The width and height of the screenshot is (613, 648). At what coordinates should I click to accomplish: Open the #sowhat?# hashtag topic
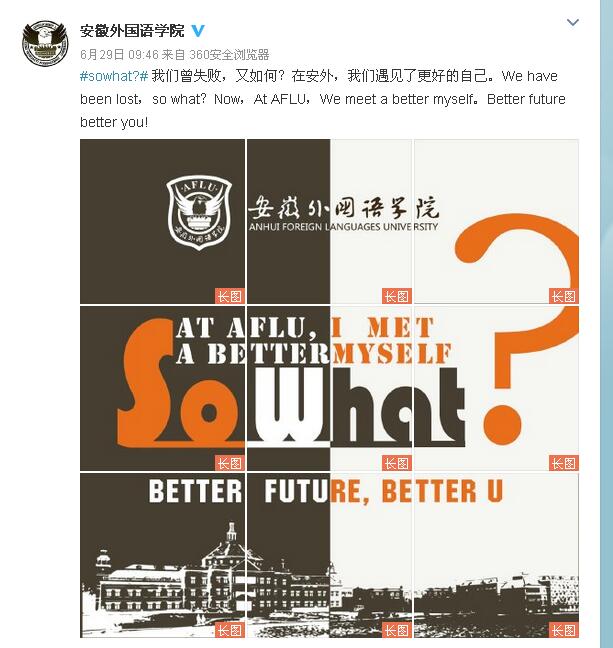[114, 76]
